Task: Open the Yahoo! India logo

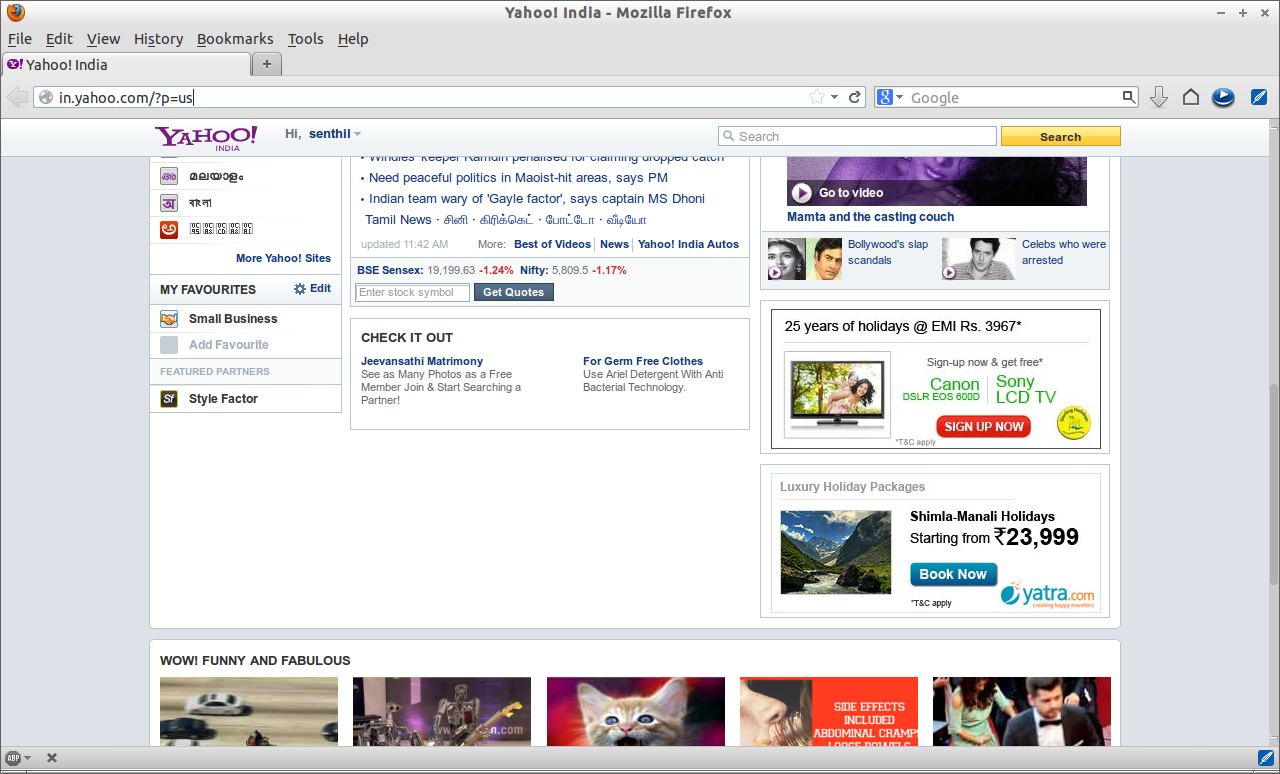Action: coord(206,137)
